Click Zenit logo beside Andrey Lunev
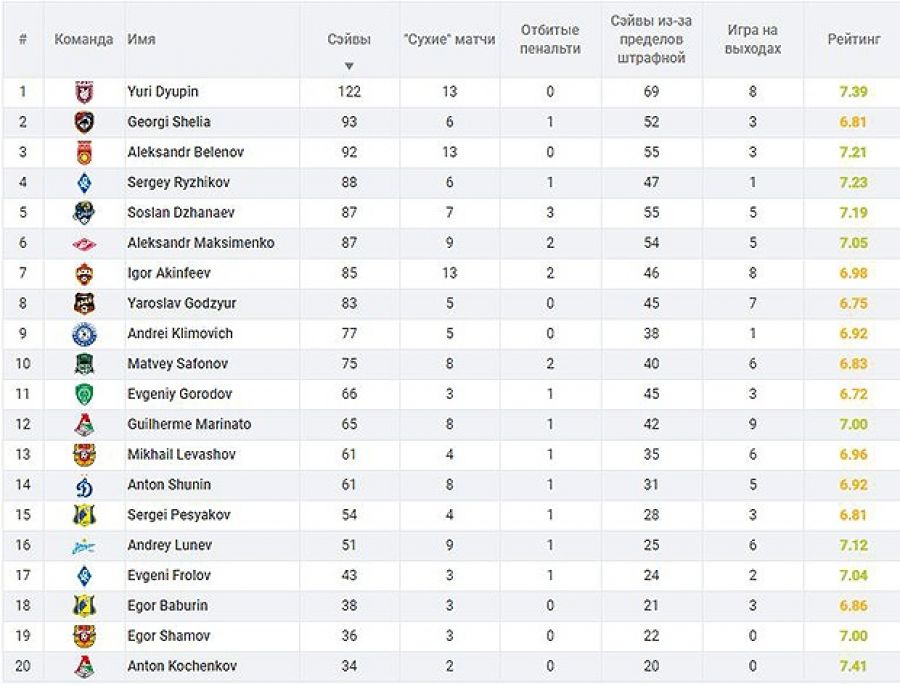The width and height of the screenshot is (900, 686). point(84,545)
